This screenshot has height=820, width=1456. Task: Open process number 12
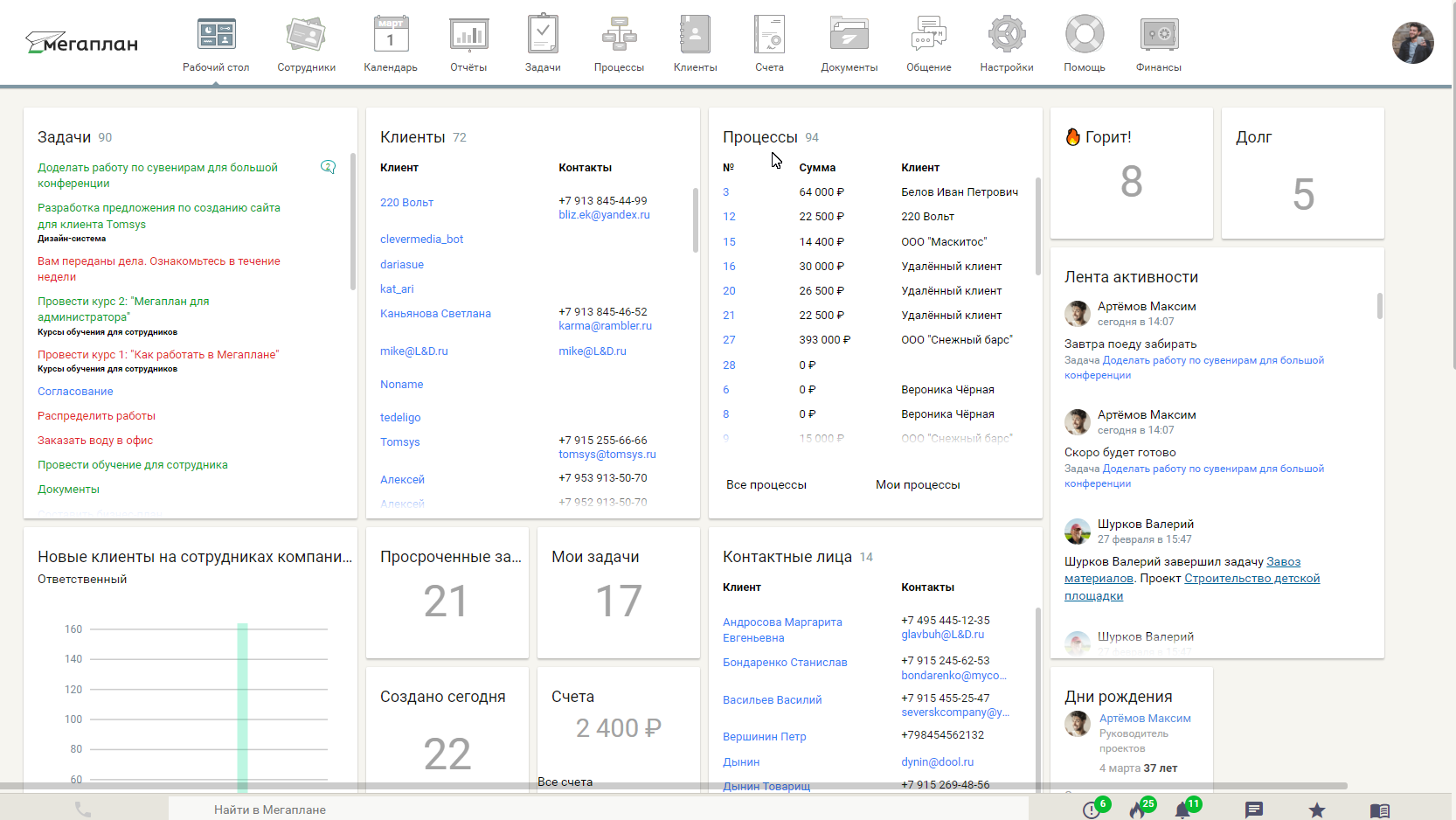point(729,217)
